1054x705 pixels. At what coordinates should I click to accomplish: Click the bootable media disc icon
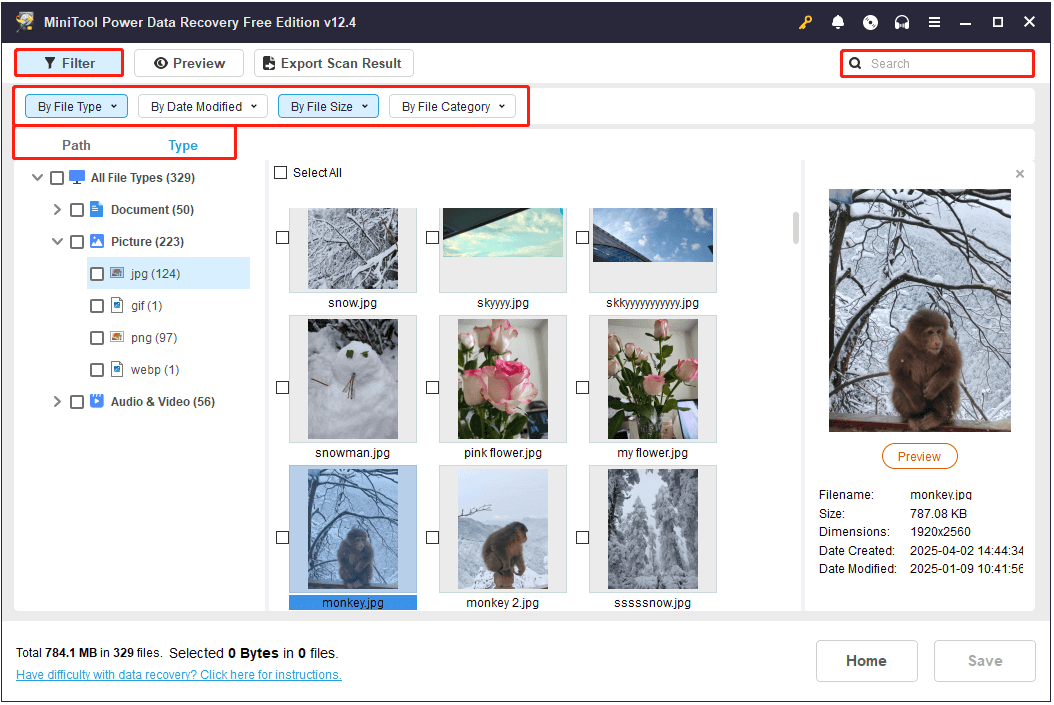[x=870, y=21]
